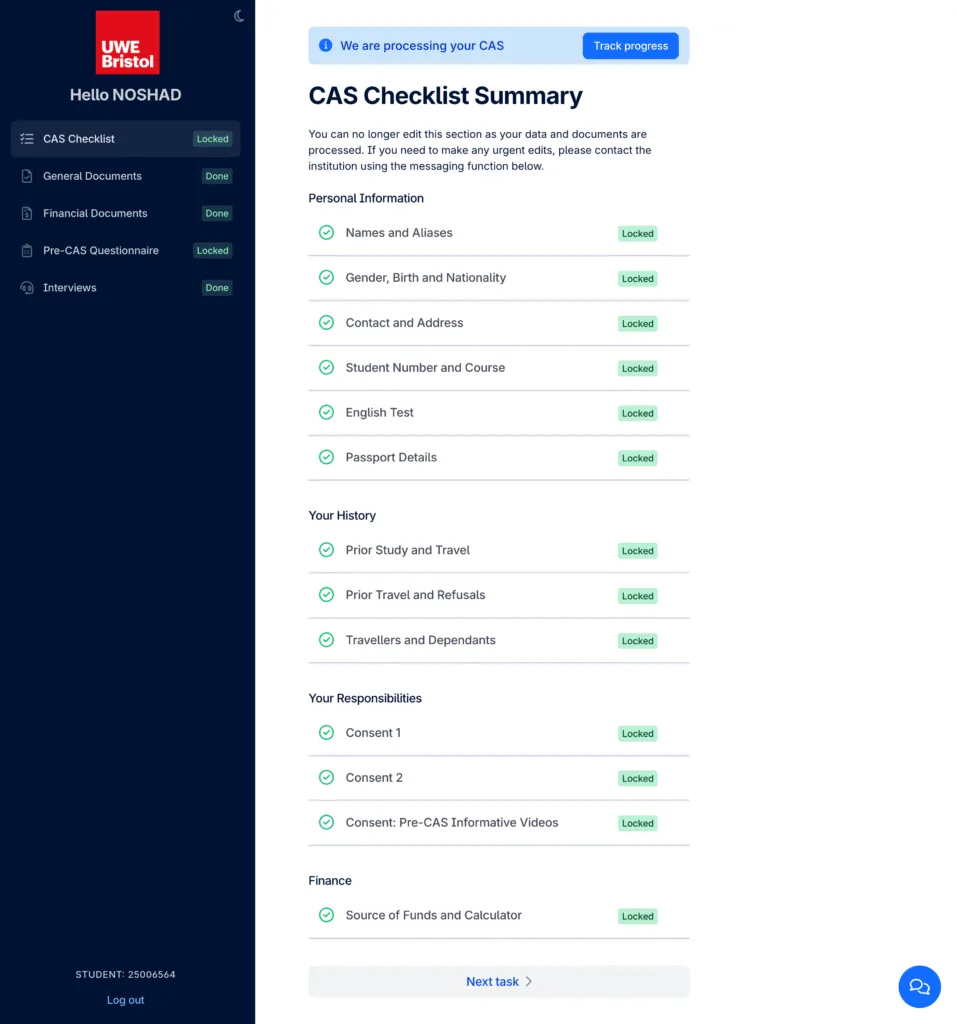Click the Interviews headset icon

pyautogui.click(x=27, y=288)
